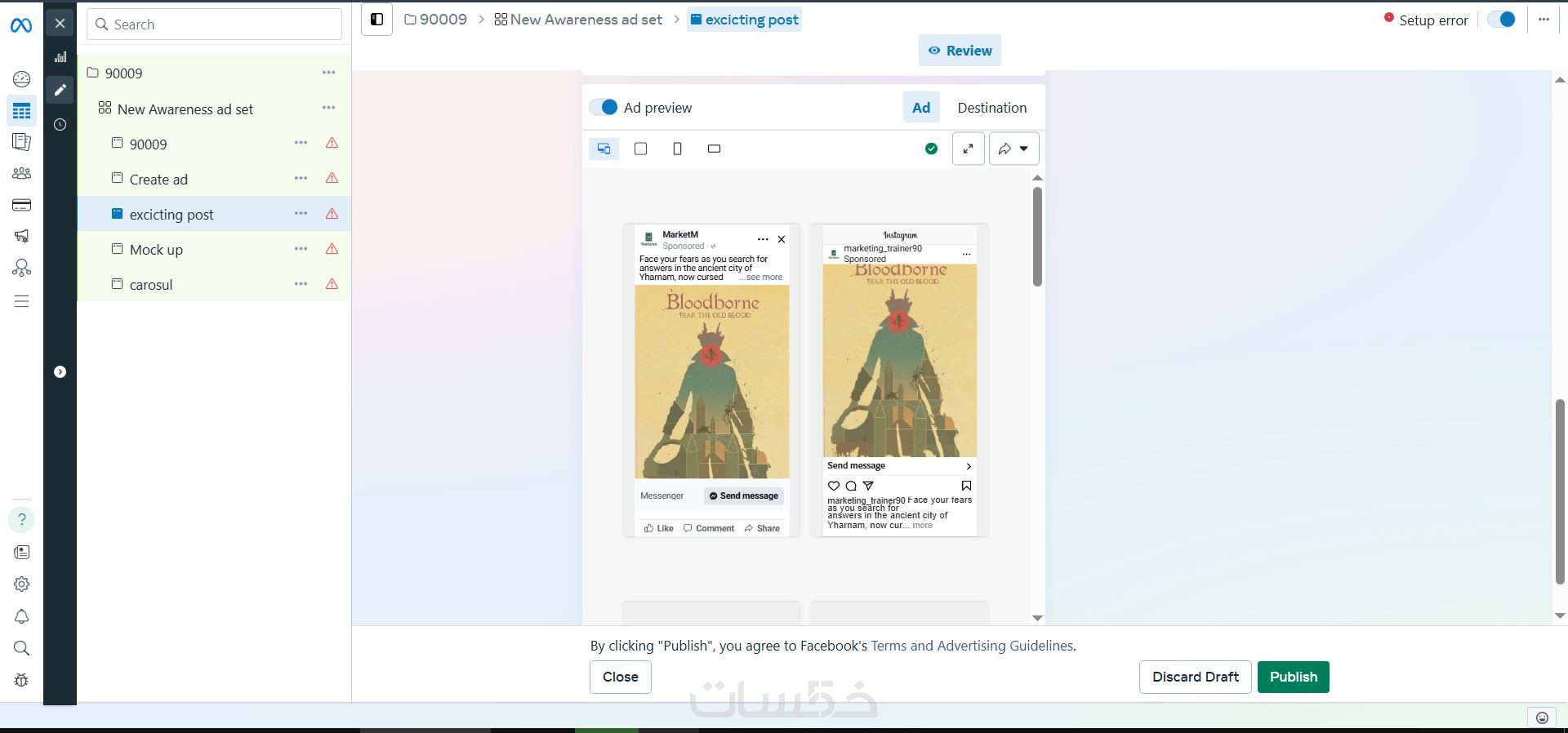Click the Facebook feed Bloodborne preview
The height and width of the screenshot is (733, 1568).
pyautogui.click(x=711, y=380)
